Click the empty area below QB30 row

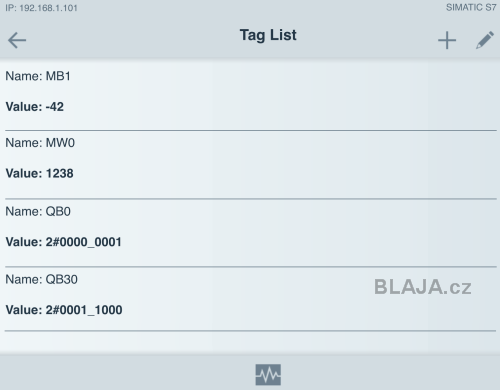coord(250,342)
